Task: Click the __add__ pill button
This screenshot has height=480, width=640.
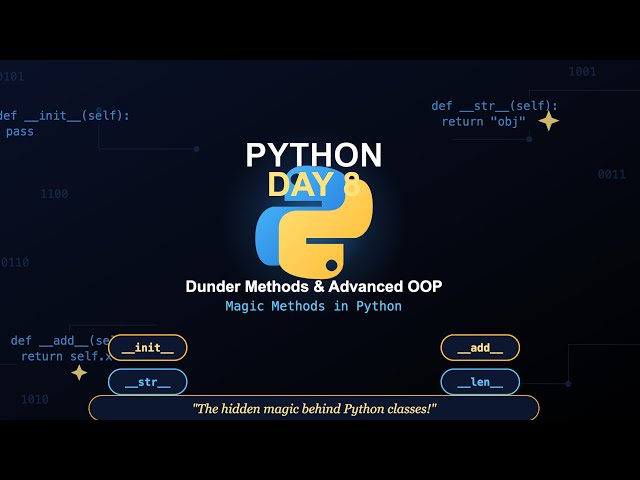Action: tap(480, 347)
